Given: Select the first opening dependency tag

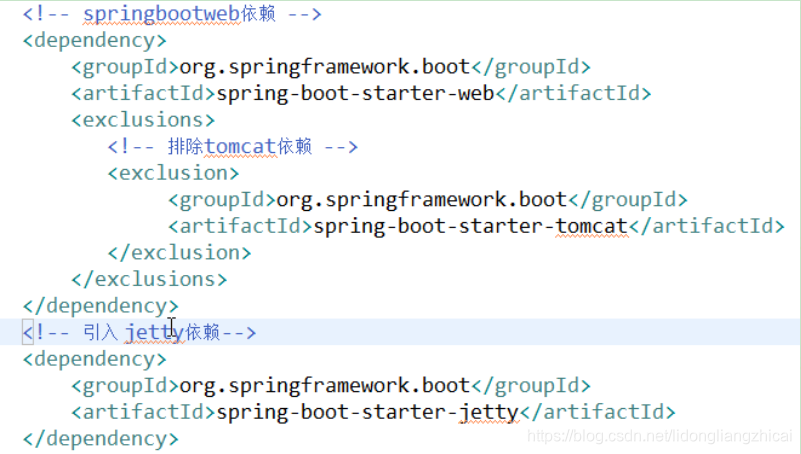Looking at the screenshot, I should 95,40.
